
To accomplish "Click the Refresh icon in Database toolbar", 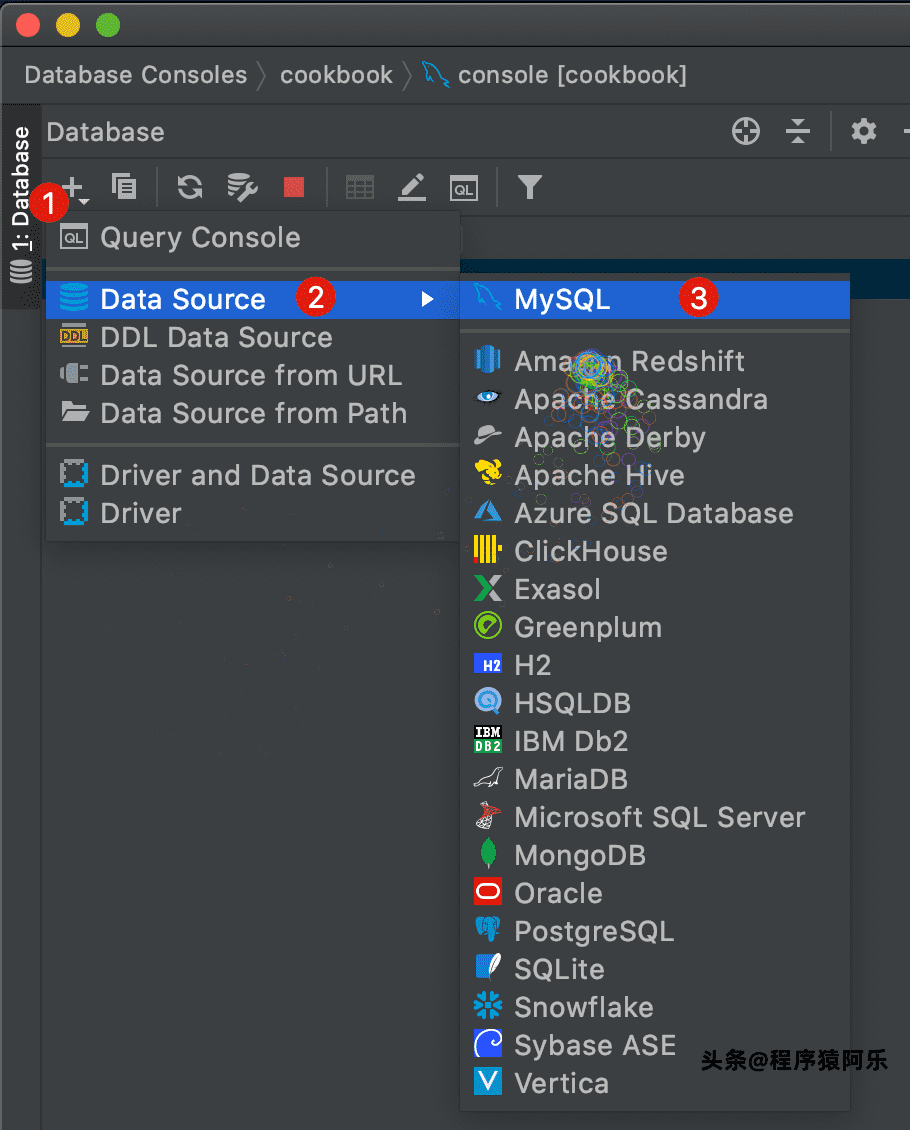I will [x=190, y=187].
